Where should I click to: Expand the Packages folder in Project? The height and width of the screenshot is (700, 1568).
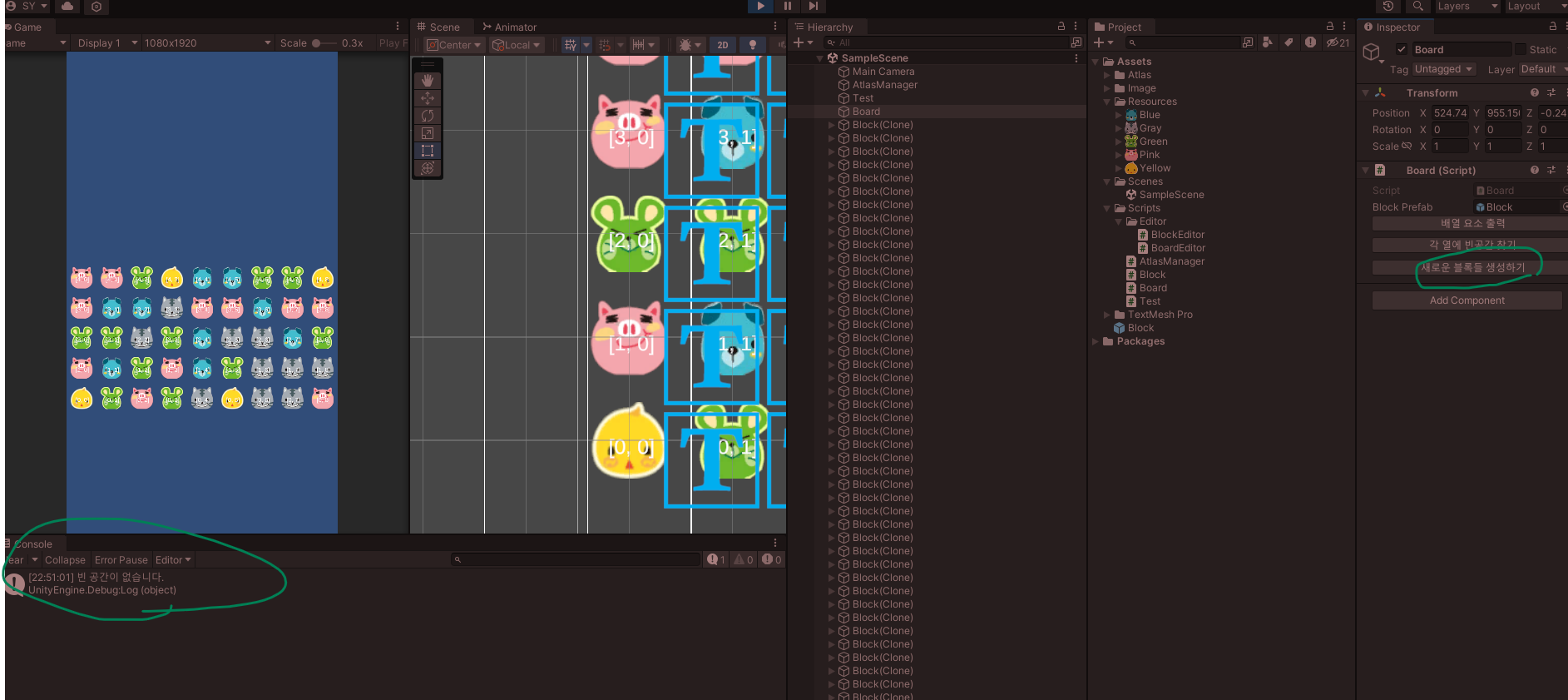pos(1096,341)
